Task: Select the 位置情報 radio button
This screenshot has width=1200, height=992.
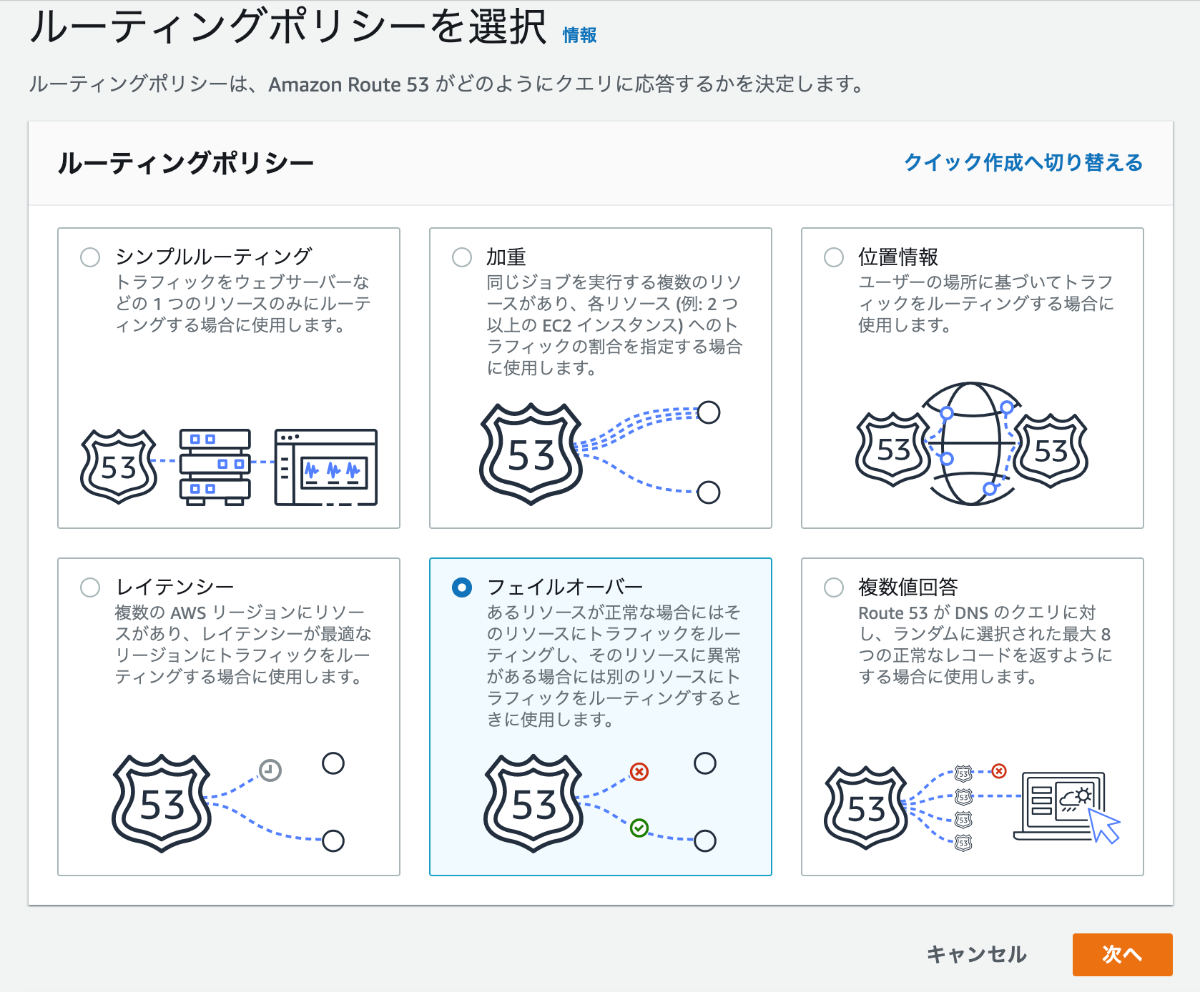Action: coord(834,257)
